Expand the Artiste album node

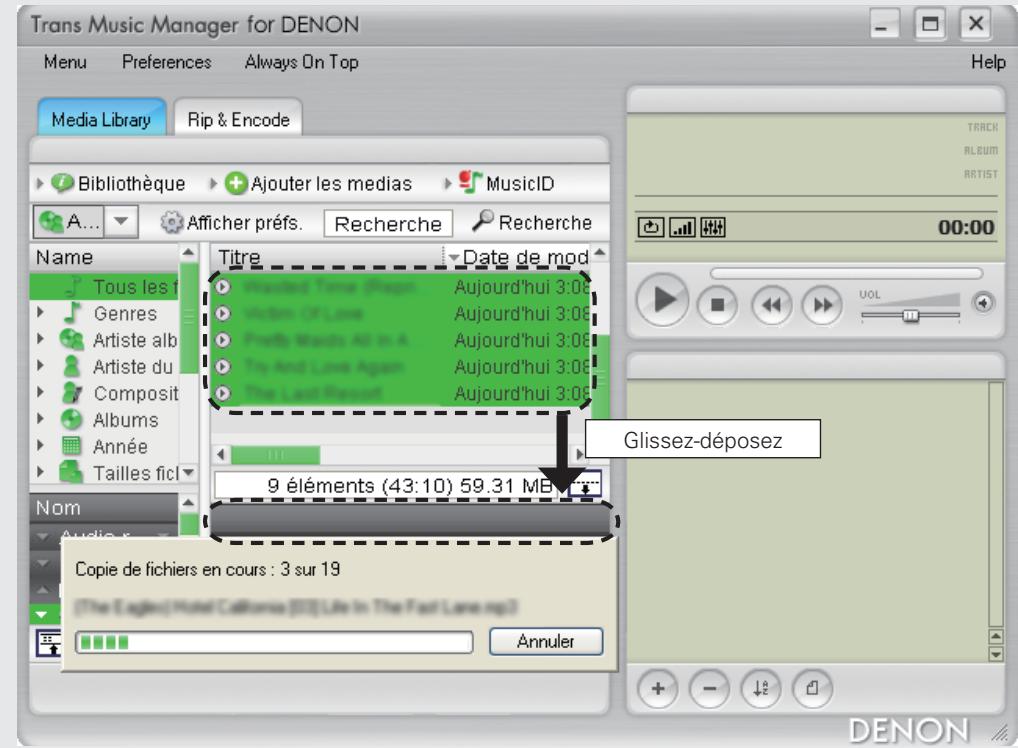coord(40,339)
